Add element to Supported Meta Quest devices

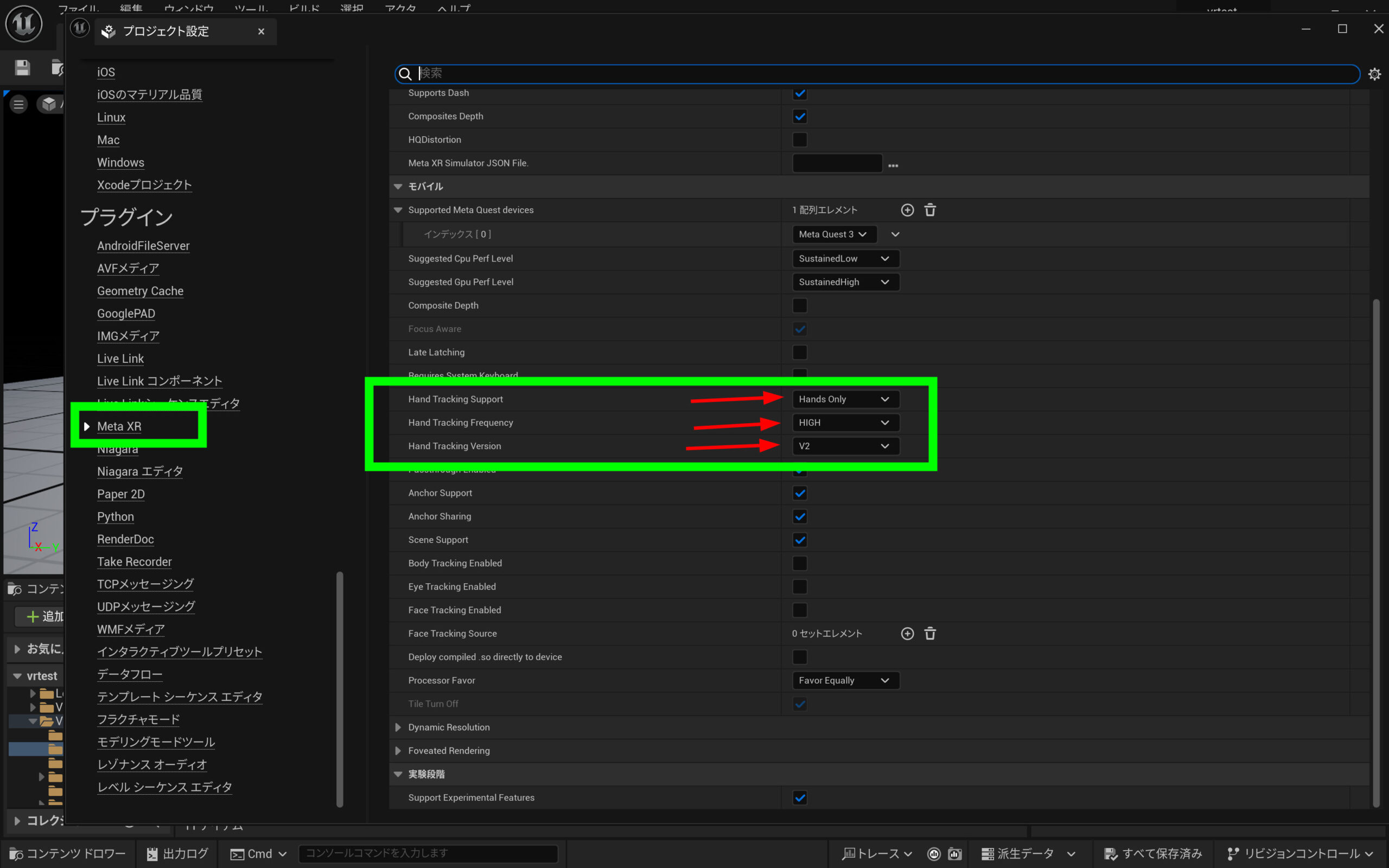(907, 210)
